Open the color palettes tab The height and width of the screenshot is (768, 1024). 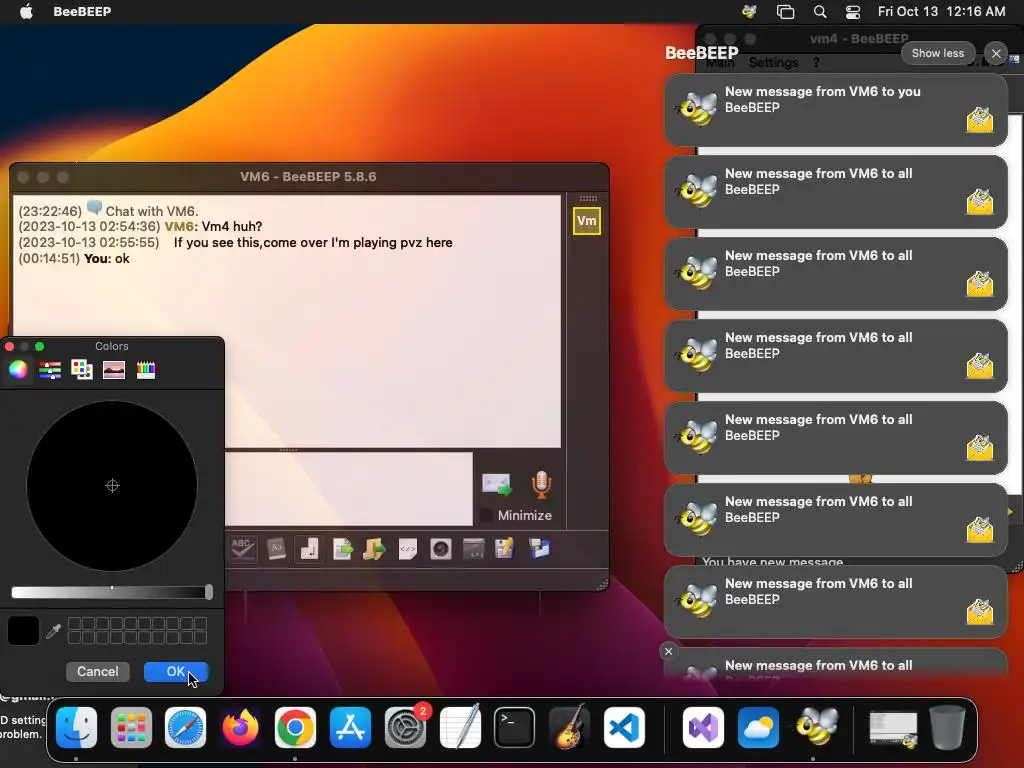[82, 370]
